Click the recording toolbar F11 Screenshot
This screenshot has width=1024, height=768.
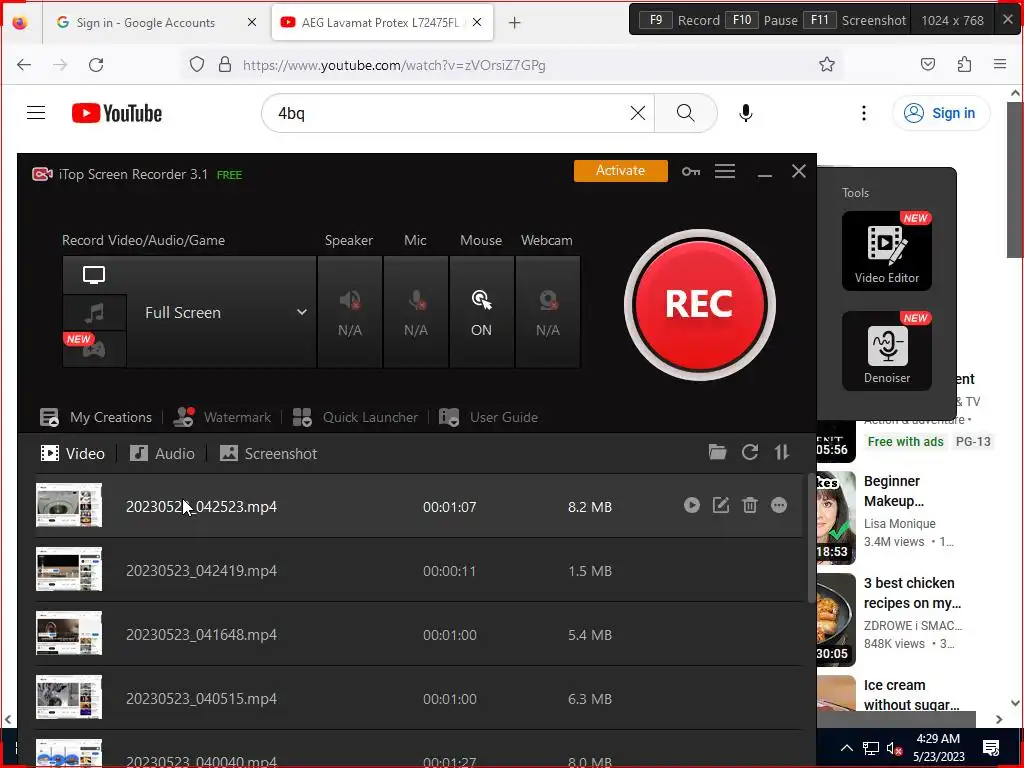pos(856,20)
